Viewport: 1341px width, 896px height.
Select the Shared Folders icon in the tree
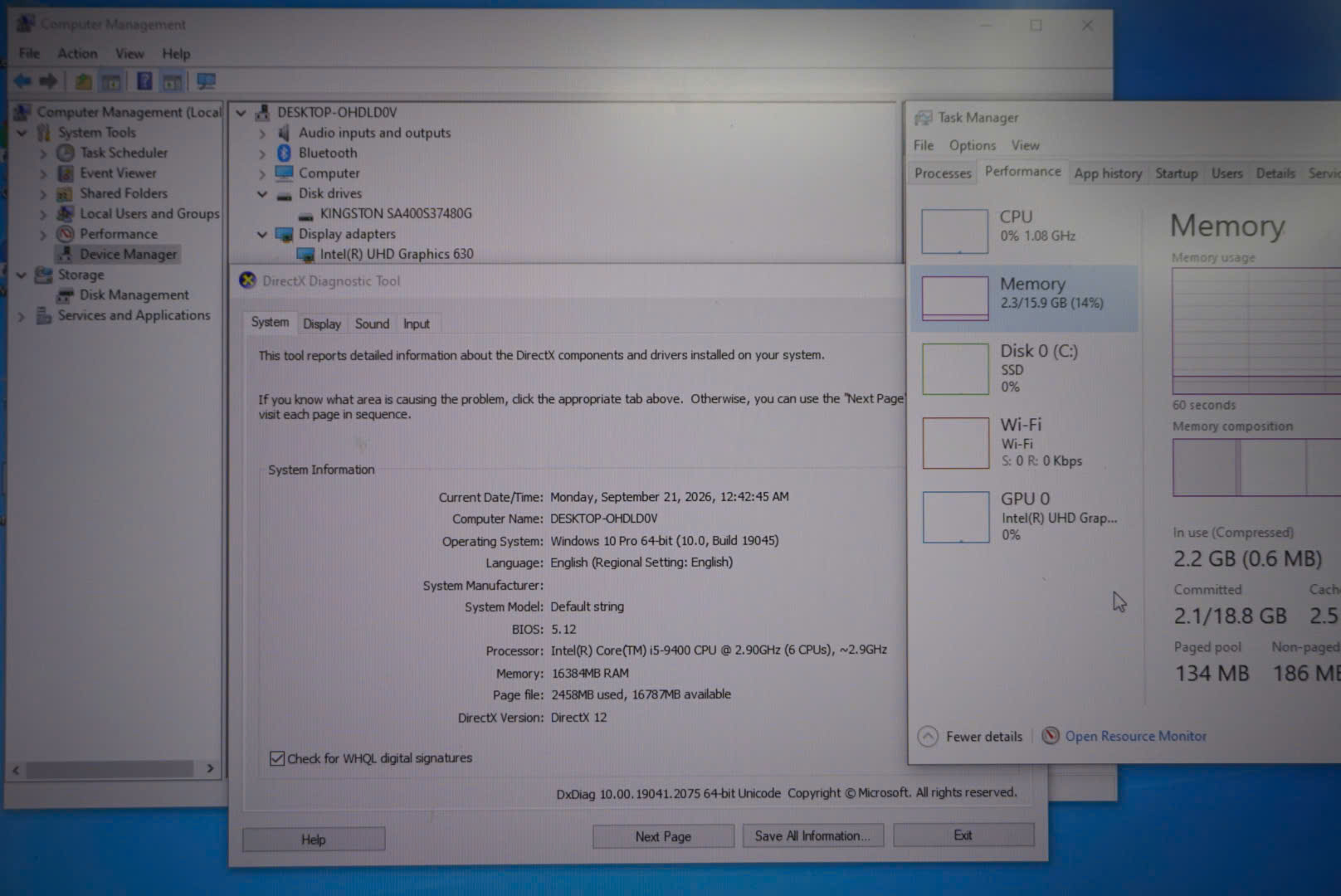66,194
